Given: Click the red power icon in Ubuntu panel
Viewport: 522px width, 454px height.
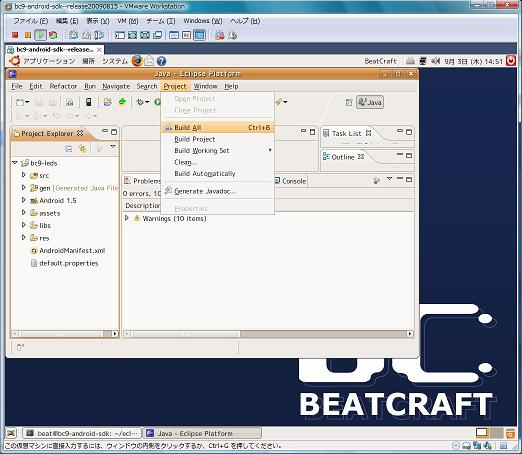Looking at the screenshot, I should pyautogui.click(x=511, y=61).
